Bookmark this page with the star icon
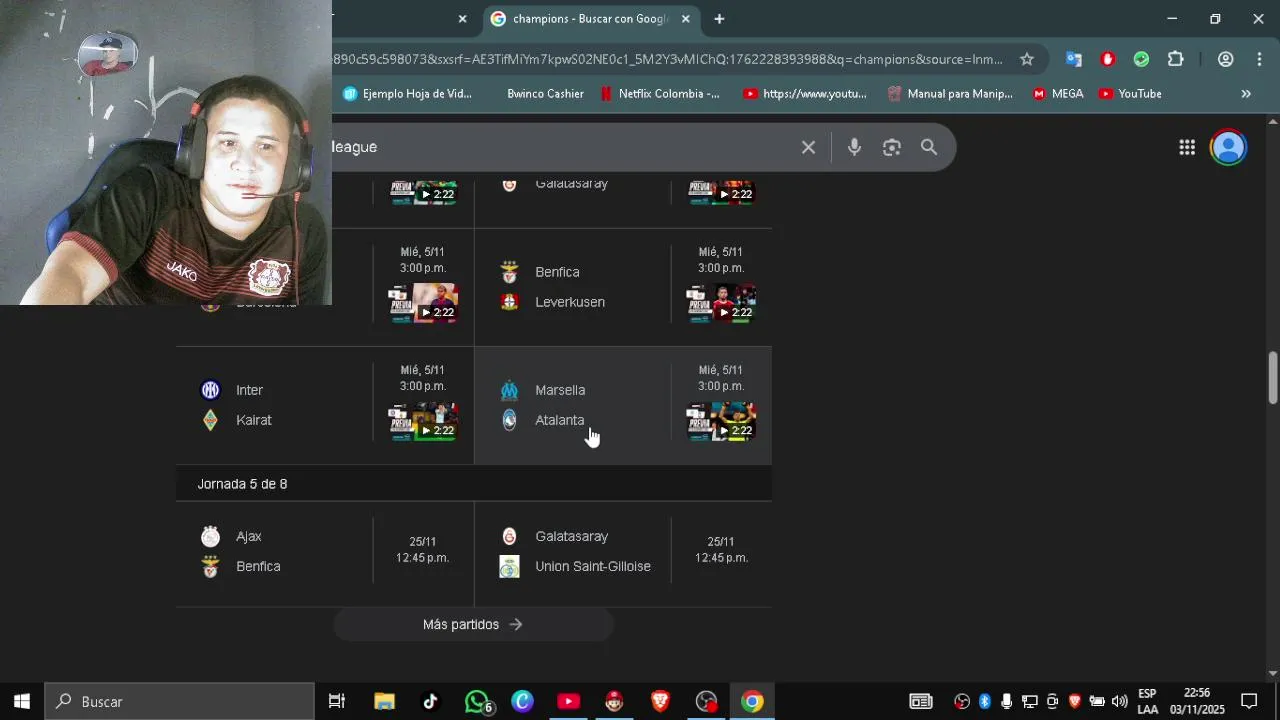The width and height of the screenshot is (1280, 720). click(1027, 59)
